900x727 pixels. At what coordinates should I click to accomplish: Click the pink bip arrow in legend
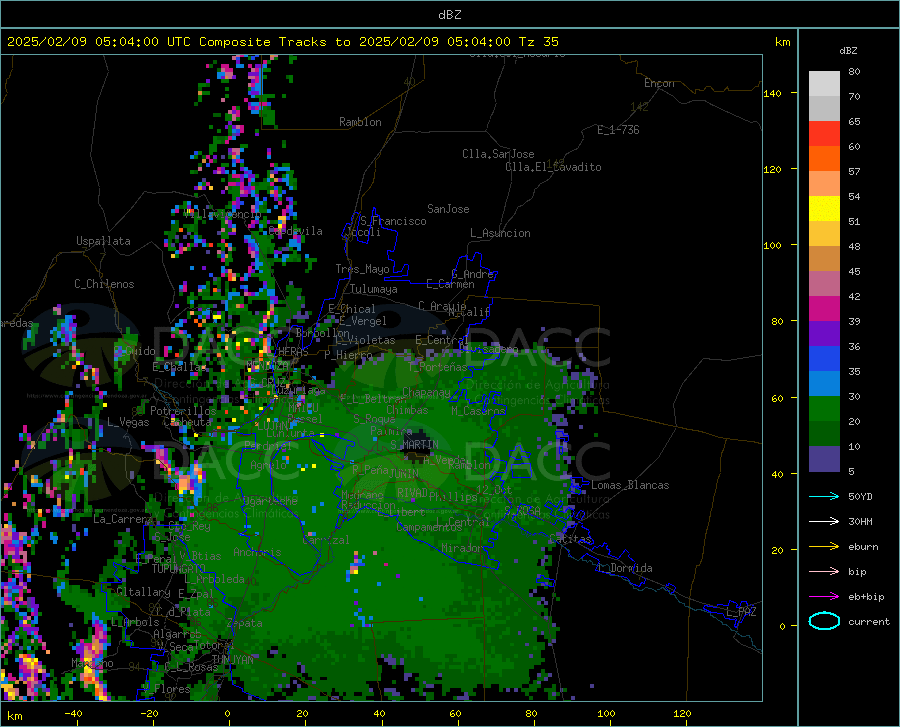pyautogui.click(x=824, y=571)
